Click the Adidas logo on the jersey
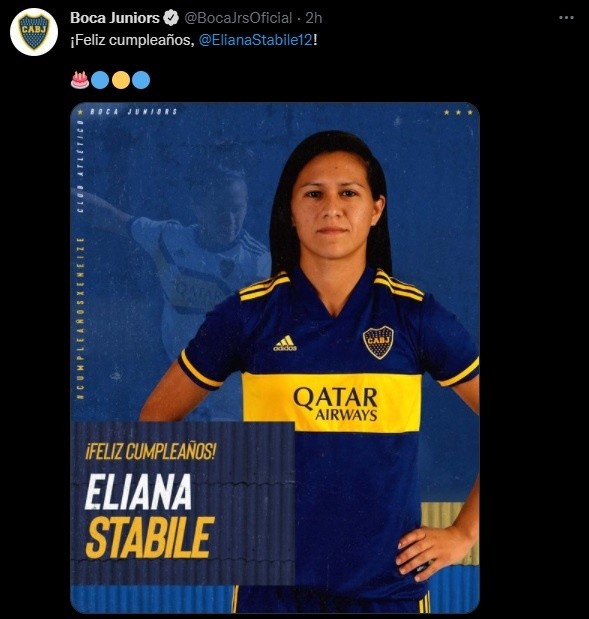Screen dimensions: 589x619 click(x=285, y=343)
